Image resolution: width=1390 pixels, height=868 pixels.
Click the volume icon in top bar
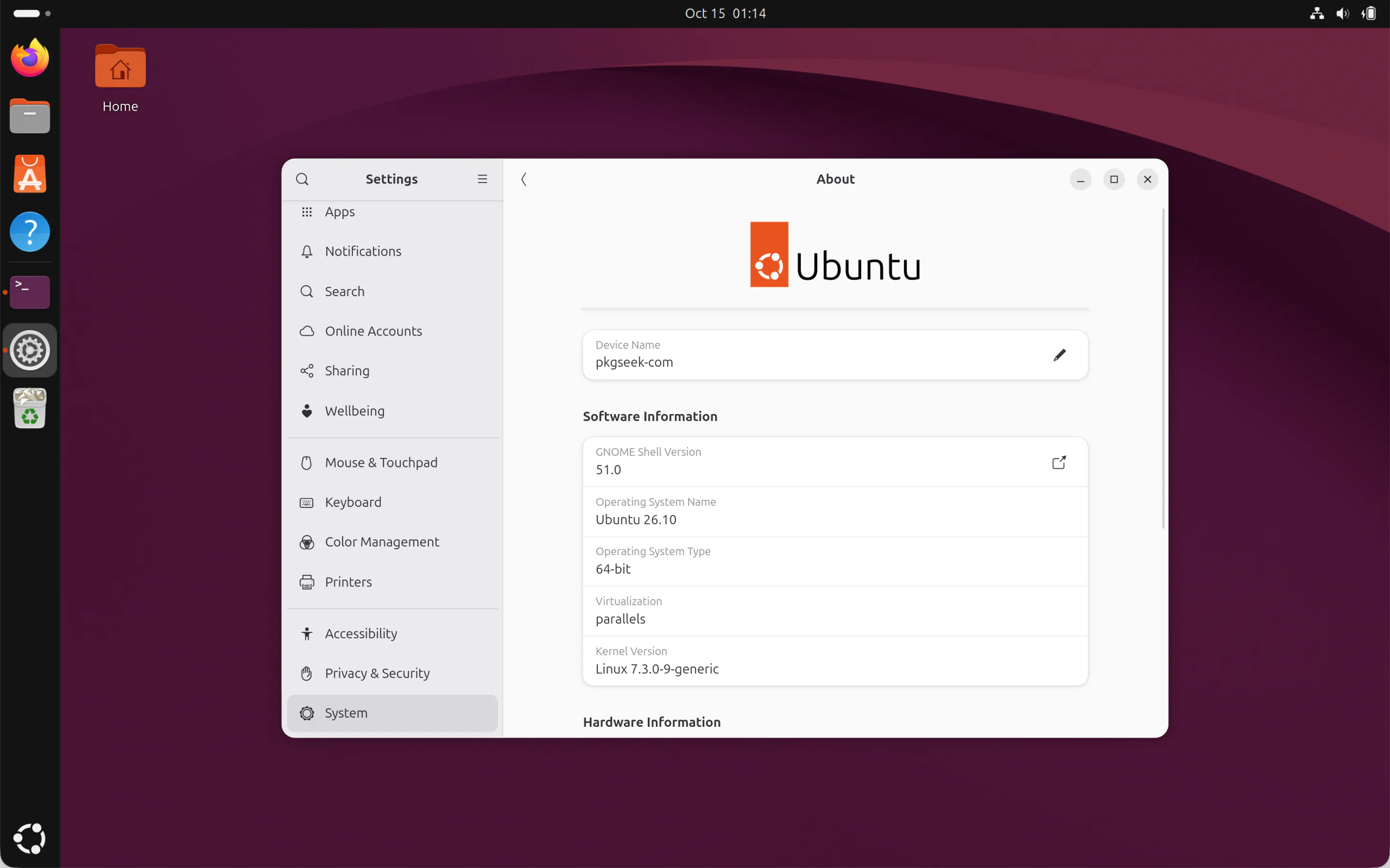[x=1342, y=13]
